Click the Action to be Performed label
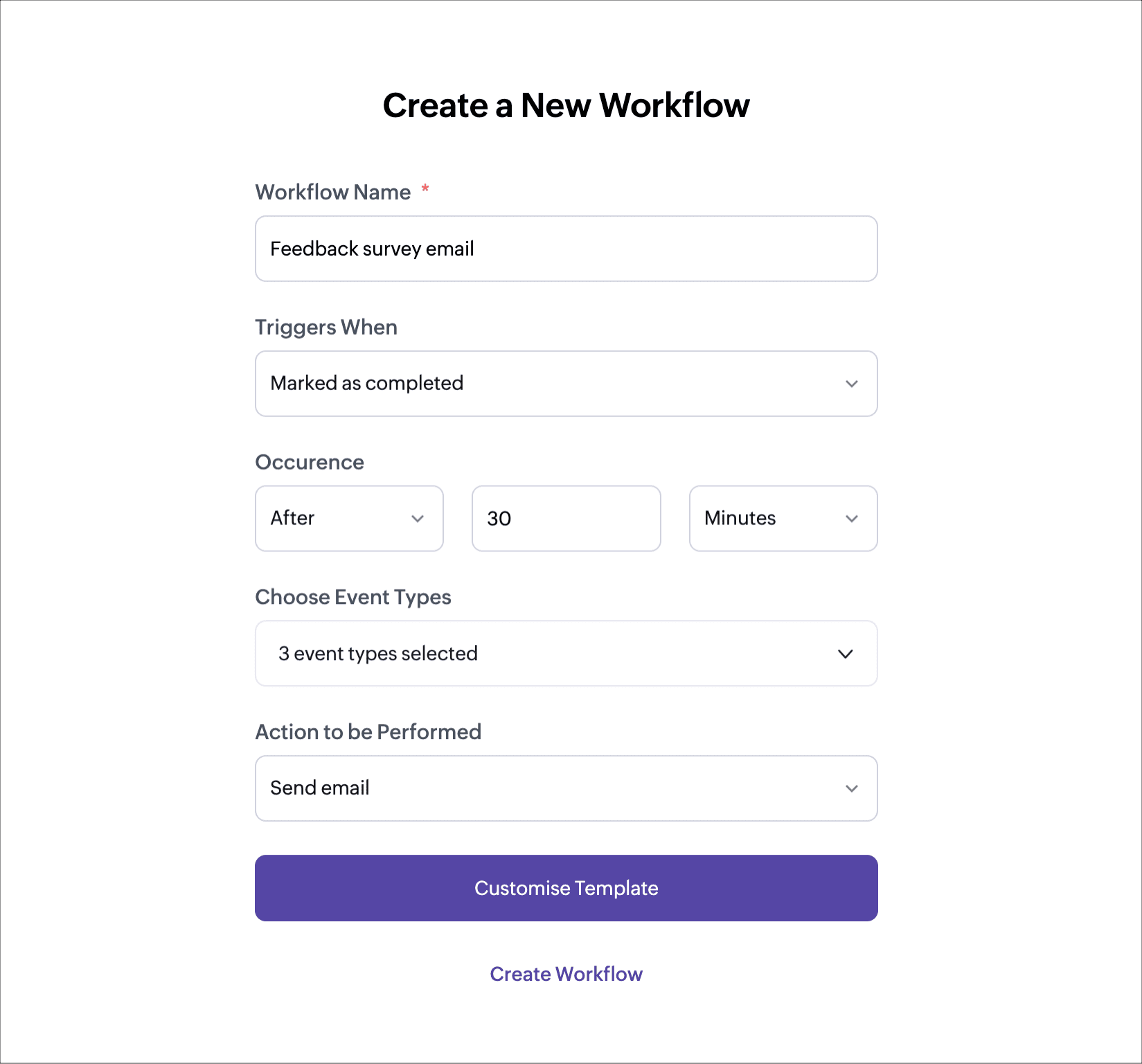 [368, 731]
